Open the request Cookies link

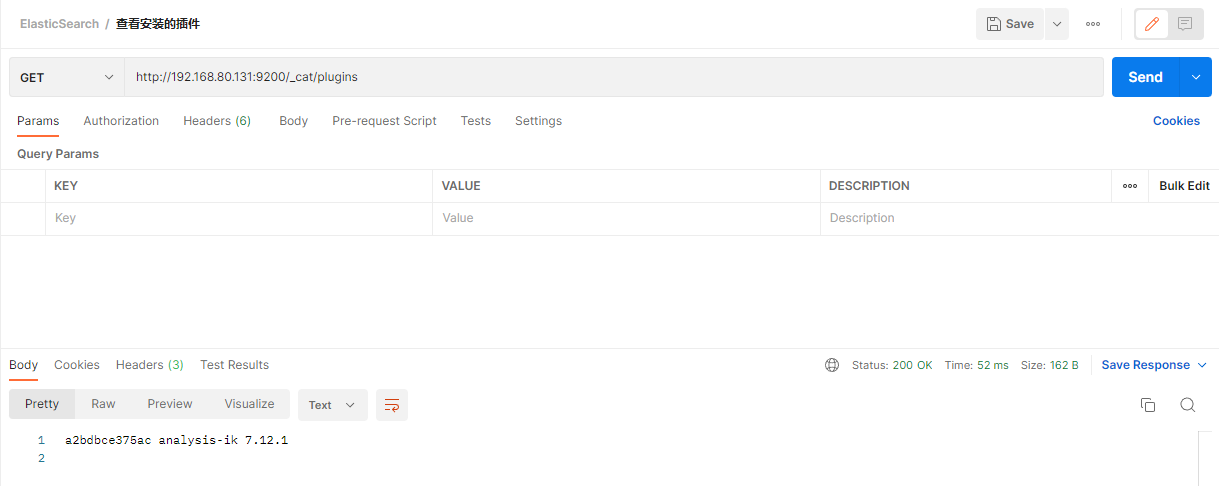[1176, 121]
